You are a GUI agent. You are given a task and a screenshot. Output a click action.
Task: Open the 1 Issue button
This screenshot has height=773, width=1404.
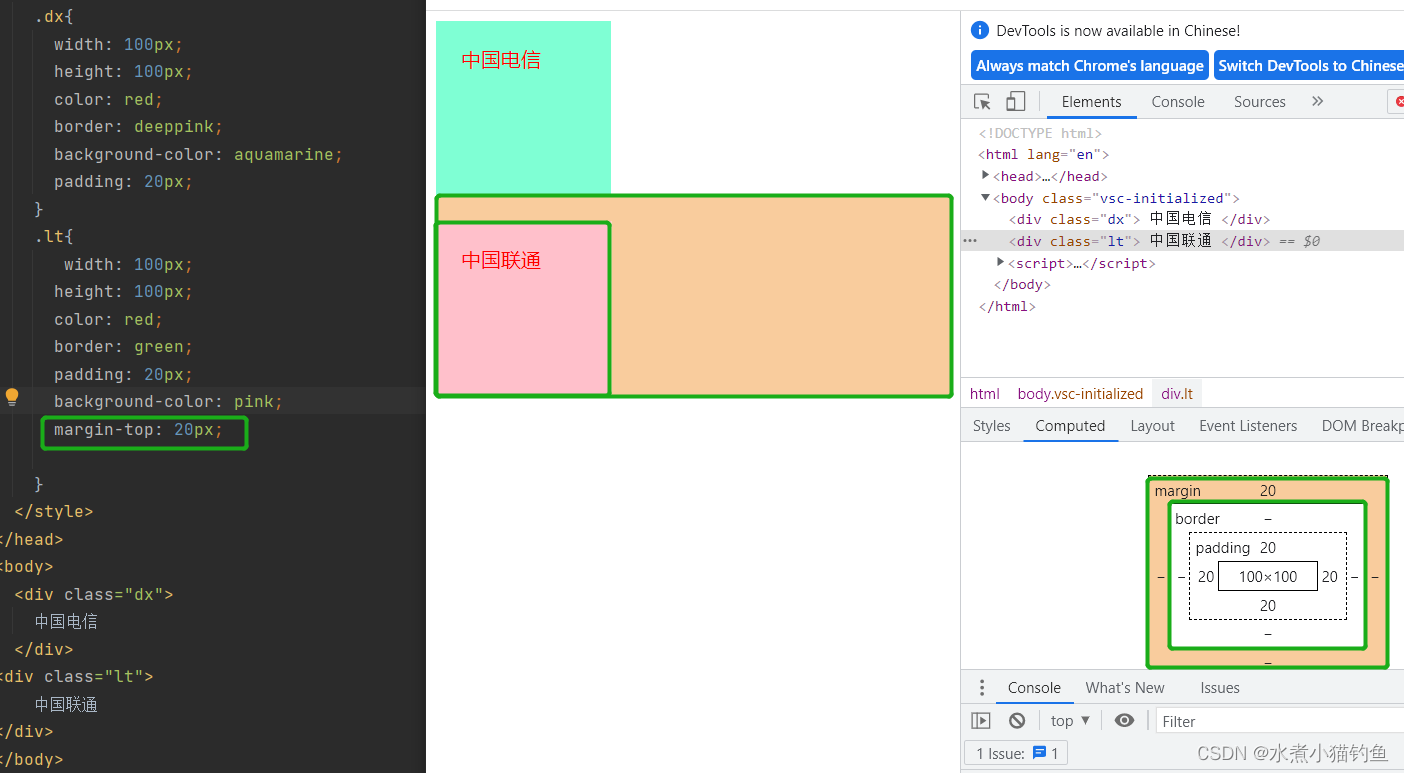click(x=1016, y=753)
